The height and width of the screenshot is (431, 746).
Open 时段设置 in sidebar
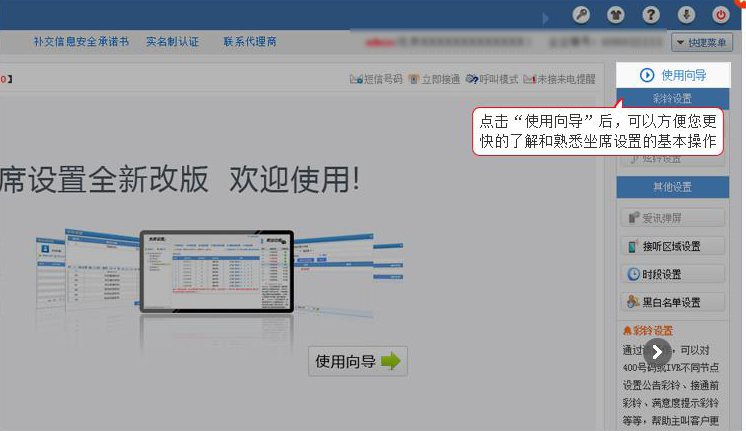(x=671, y=274)
